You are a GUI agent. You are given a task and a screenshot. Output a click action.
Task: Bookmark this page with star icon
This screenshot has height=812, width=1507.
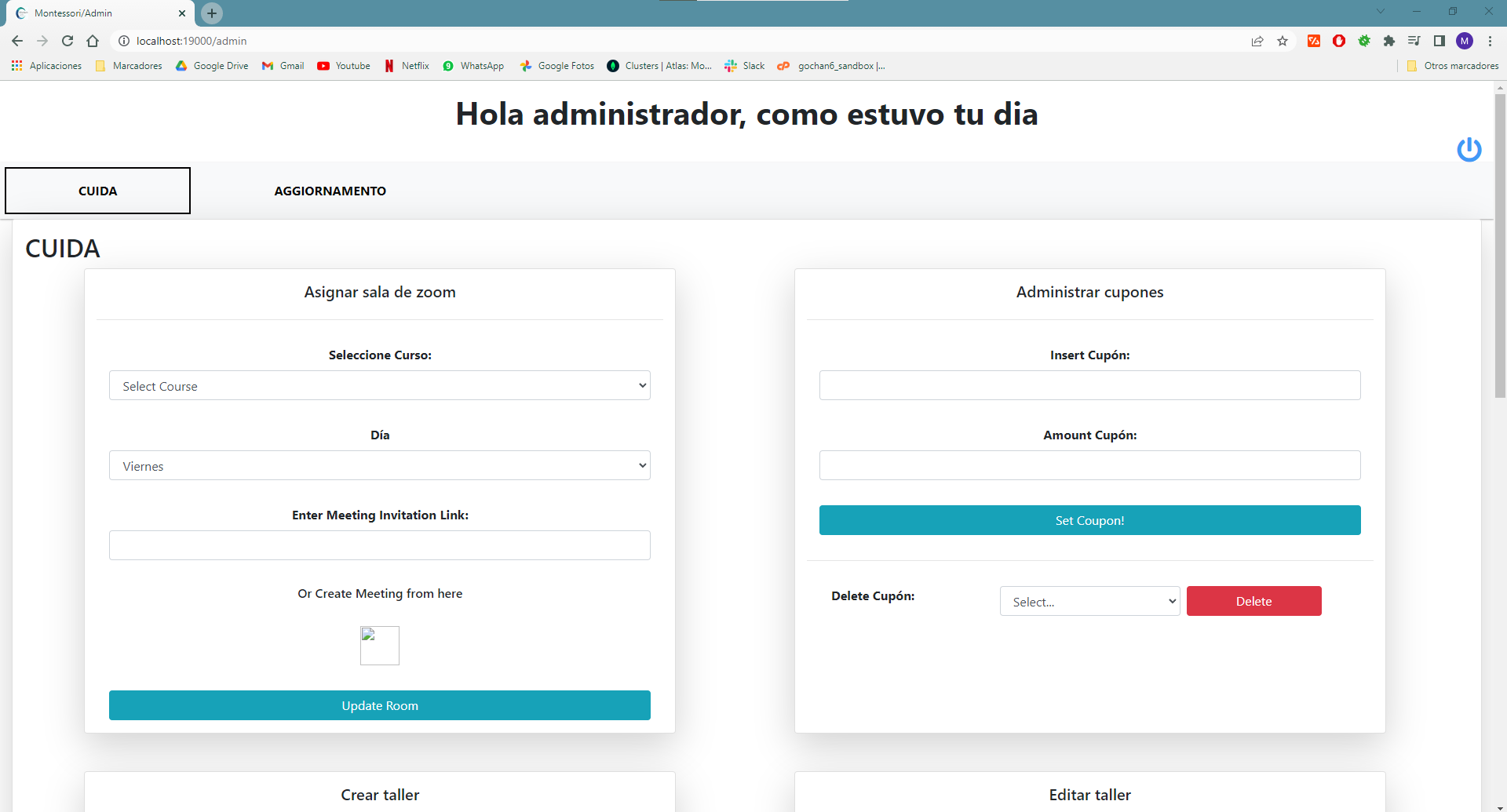[x=1283, y=41]
